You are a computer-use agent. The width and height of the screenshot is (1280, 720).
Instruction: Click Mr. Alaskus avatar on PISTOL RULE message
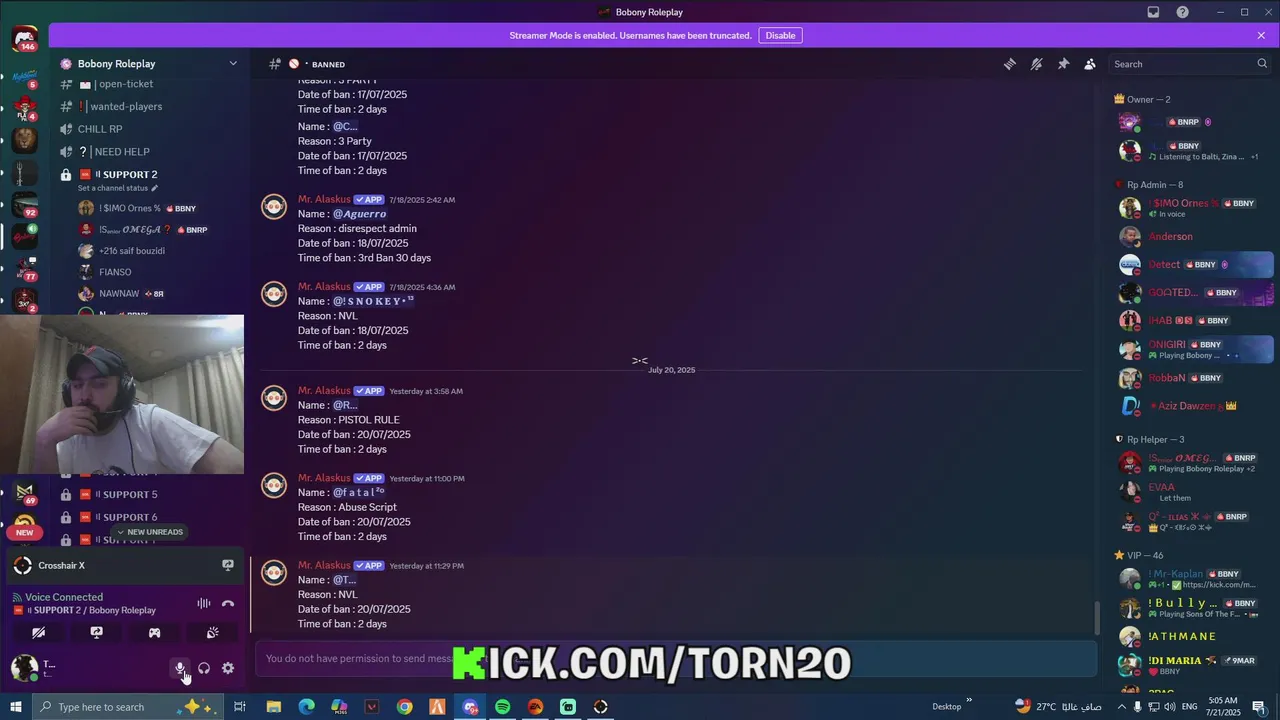point(274,398)
